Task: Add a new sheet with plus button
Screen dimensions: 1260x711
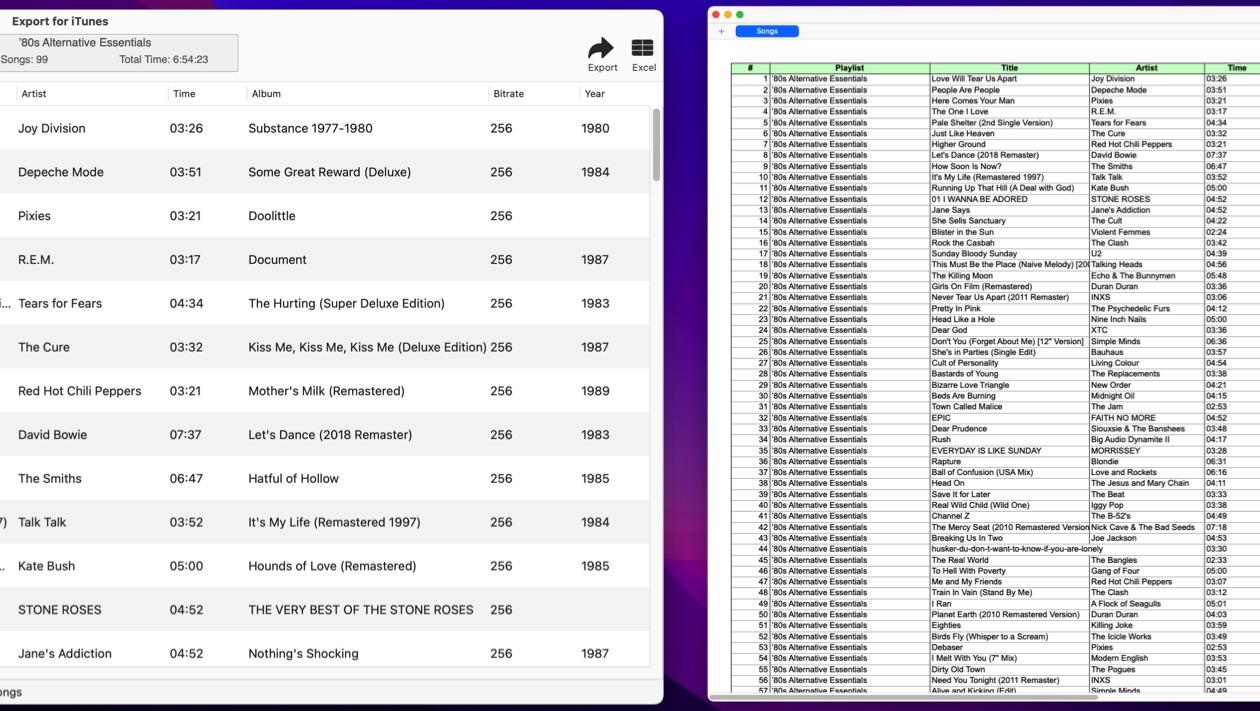Action: pyautogui.click(x=721, y=31)
